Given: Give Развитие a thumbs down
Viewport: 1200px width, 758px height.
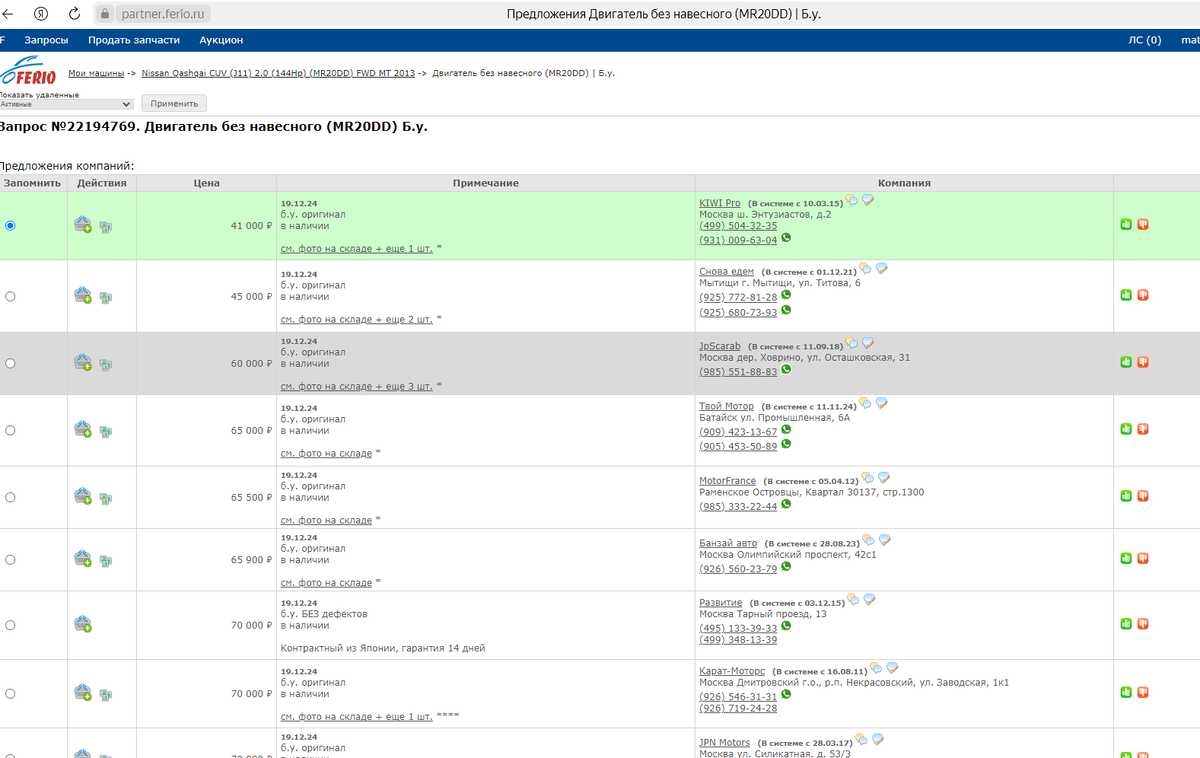Looking at the screenshot, I should (1143, 624).
